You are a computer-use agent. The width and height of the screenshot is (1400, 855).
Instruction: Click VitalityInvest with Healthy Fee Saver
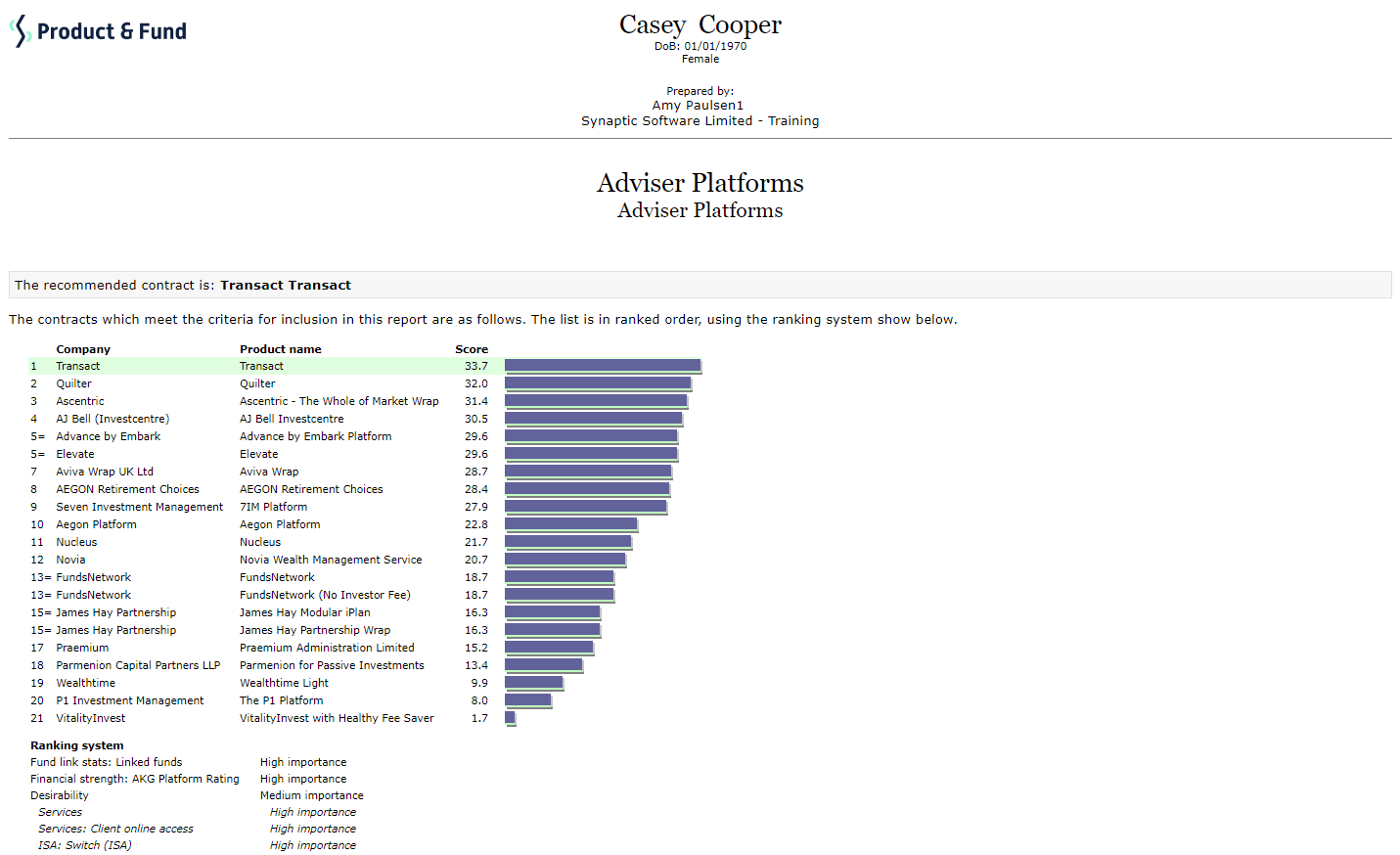[337, 718]
